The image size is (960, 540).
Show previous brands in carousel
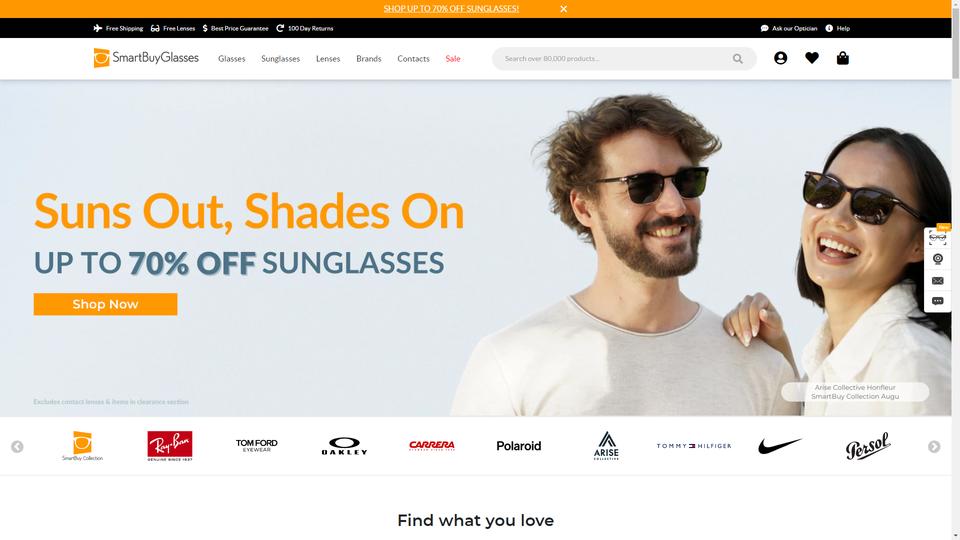pos(17,447)
